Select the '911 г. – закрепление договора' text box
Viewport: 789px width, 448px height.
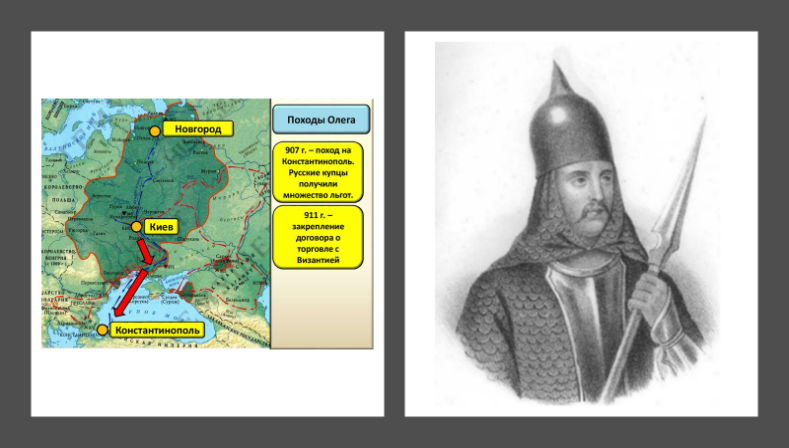click(318, 237)
